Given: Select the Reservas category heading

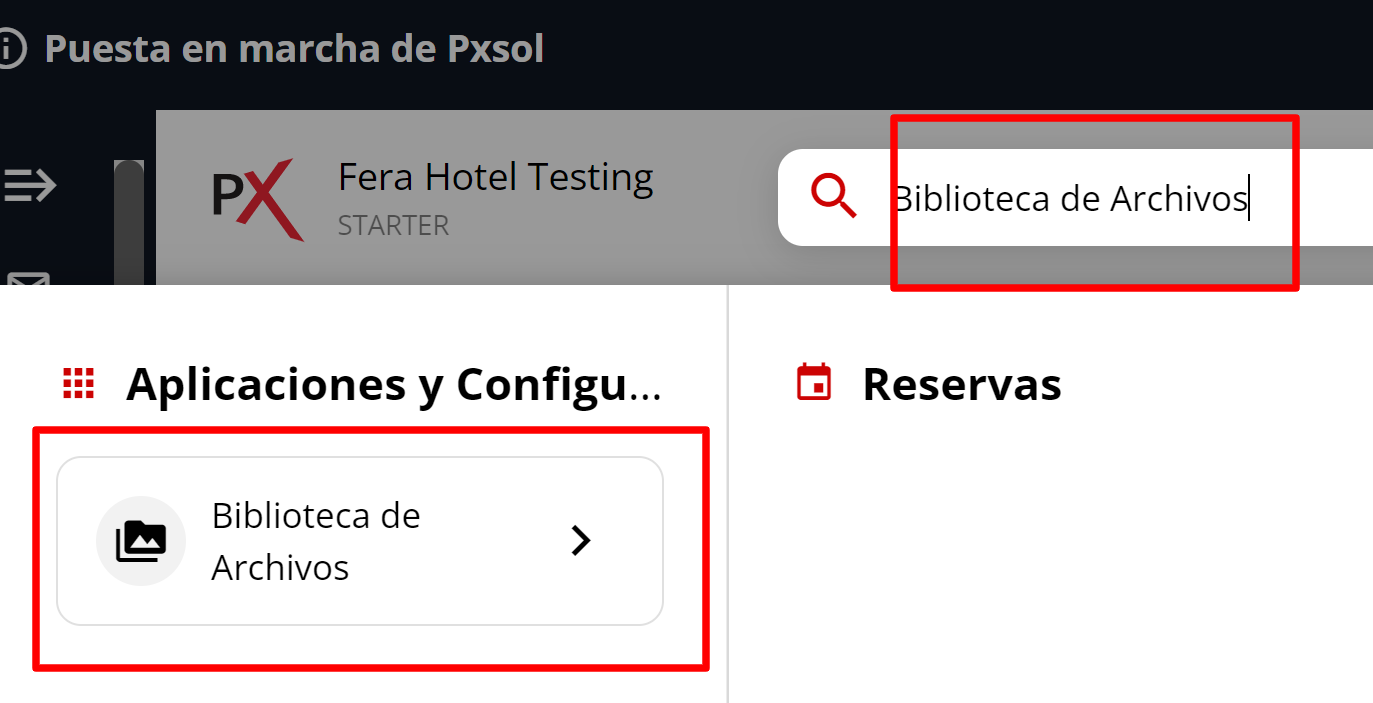Looking at the screenshot, I should 961,384.
